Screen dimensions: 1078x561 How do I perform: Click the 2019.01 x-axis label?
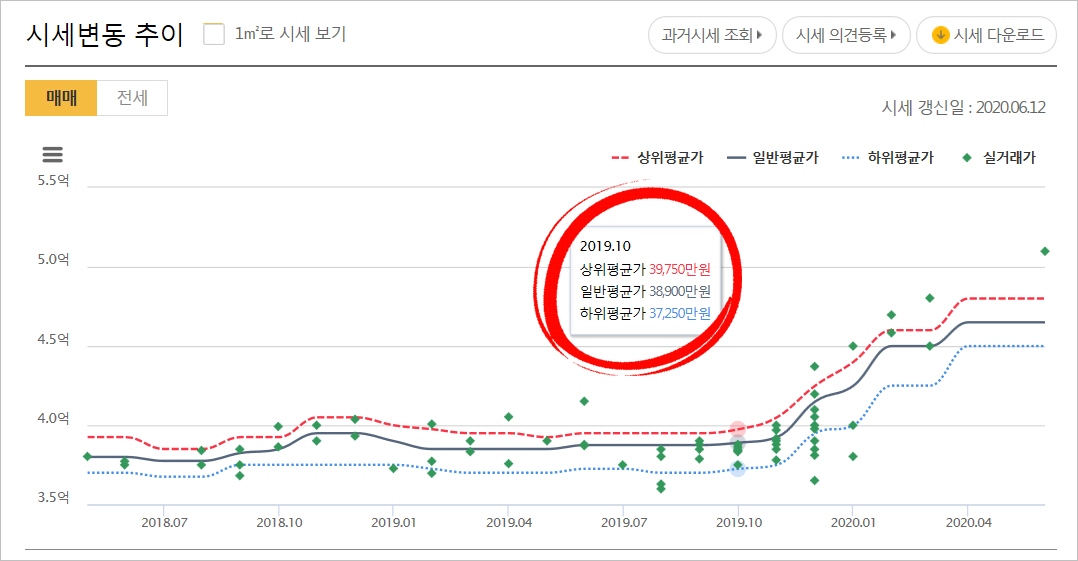click(x=394, y=522)
